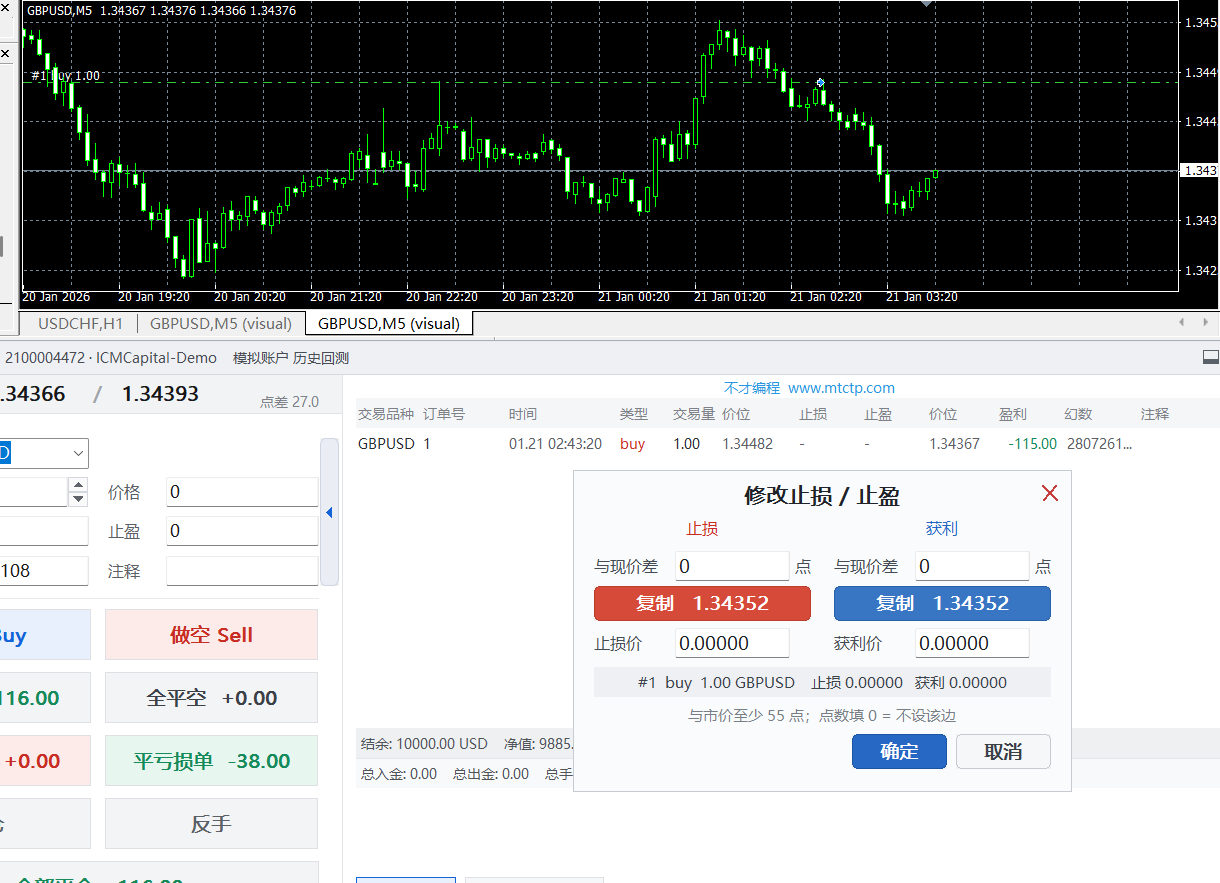Click the open price 1.34482 cell
The width and height of the screenshot is (1220, 883).
[748, 444]
